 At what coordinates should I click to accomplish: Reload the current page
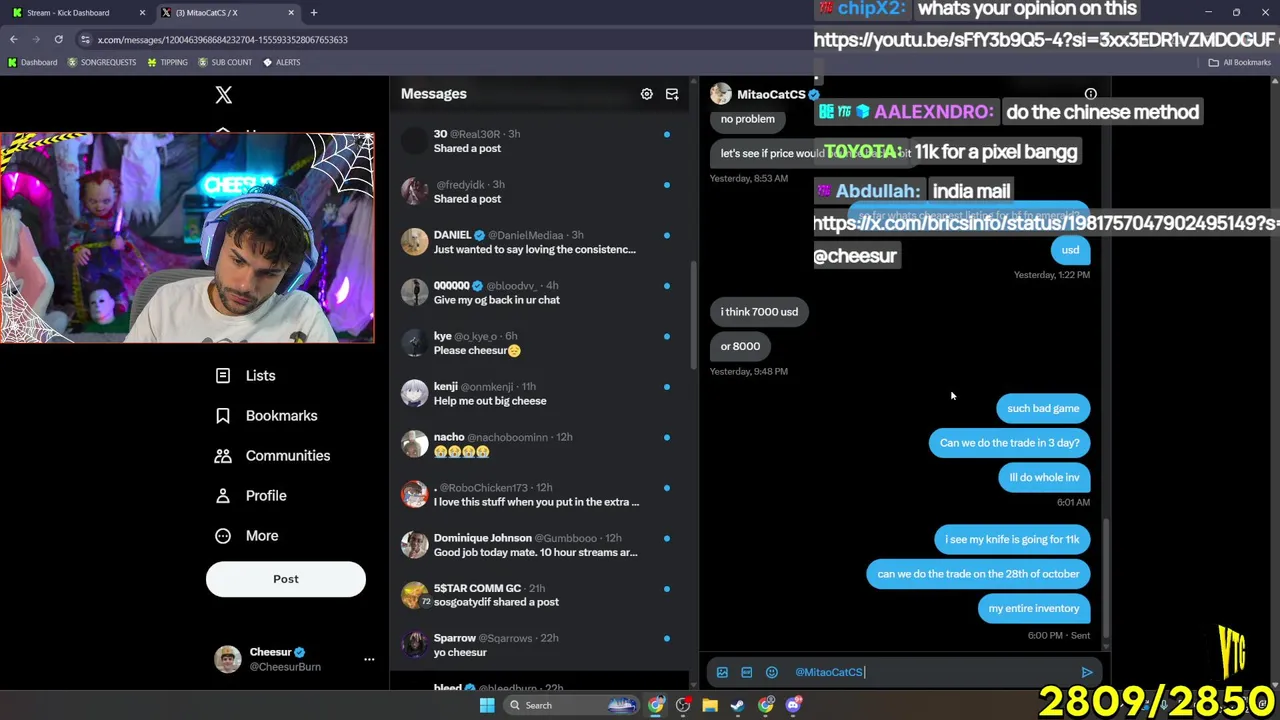pos(59,39)
